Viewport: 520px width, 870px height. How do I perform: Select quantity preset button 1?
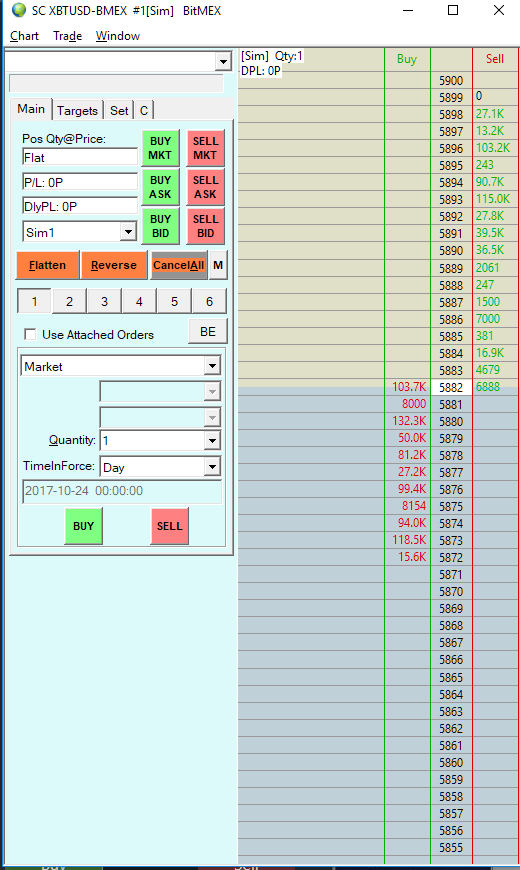(34, 301)
